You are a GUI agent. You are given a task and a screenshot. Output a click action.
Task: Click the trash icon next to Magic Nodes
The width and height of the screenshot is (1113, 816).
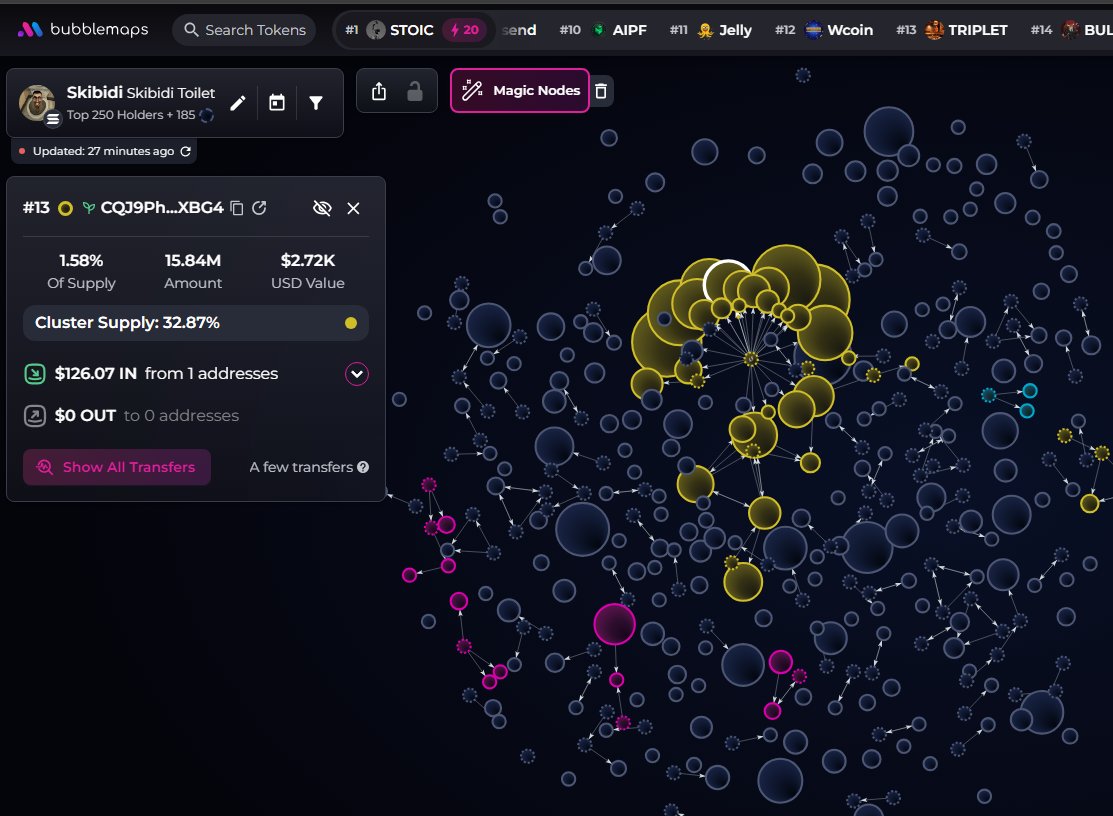[x=600, y=91]
